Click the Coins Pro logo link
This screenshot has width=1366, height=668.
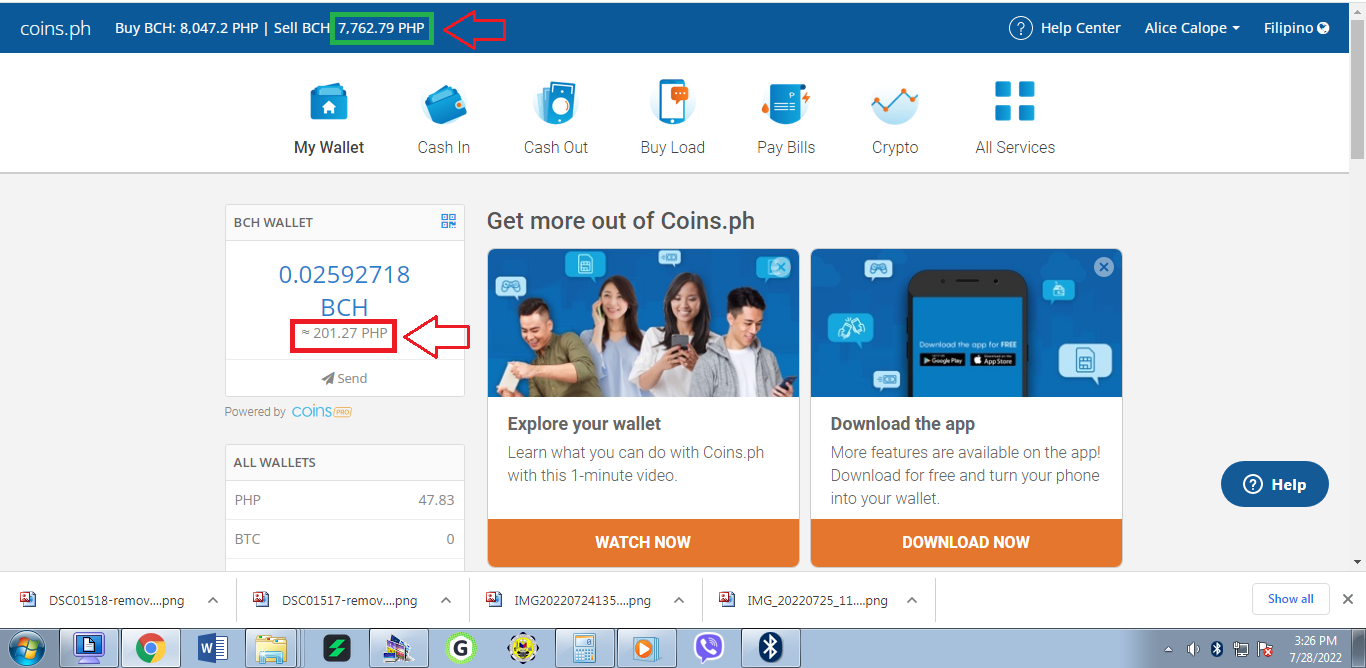coord(321,412)
